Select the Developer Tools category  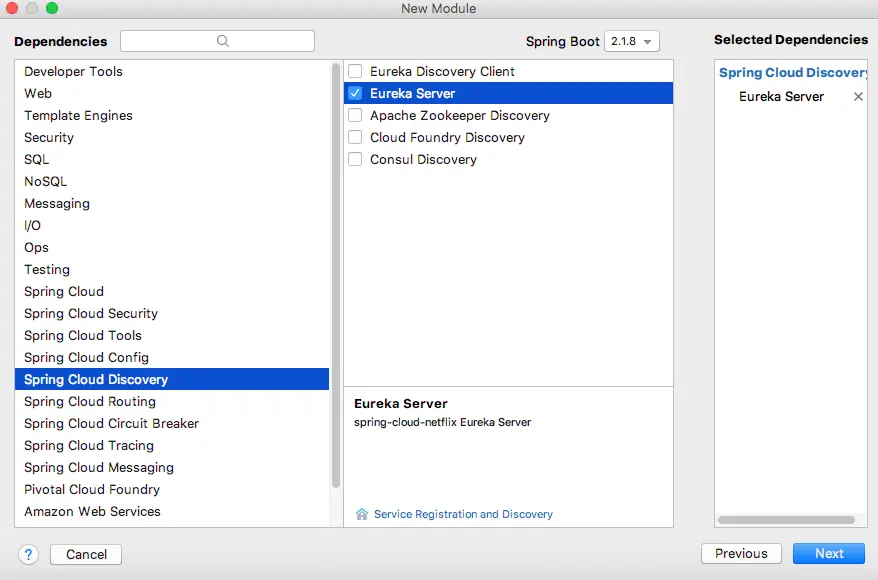click(x=172, y=72)
